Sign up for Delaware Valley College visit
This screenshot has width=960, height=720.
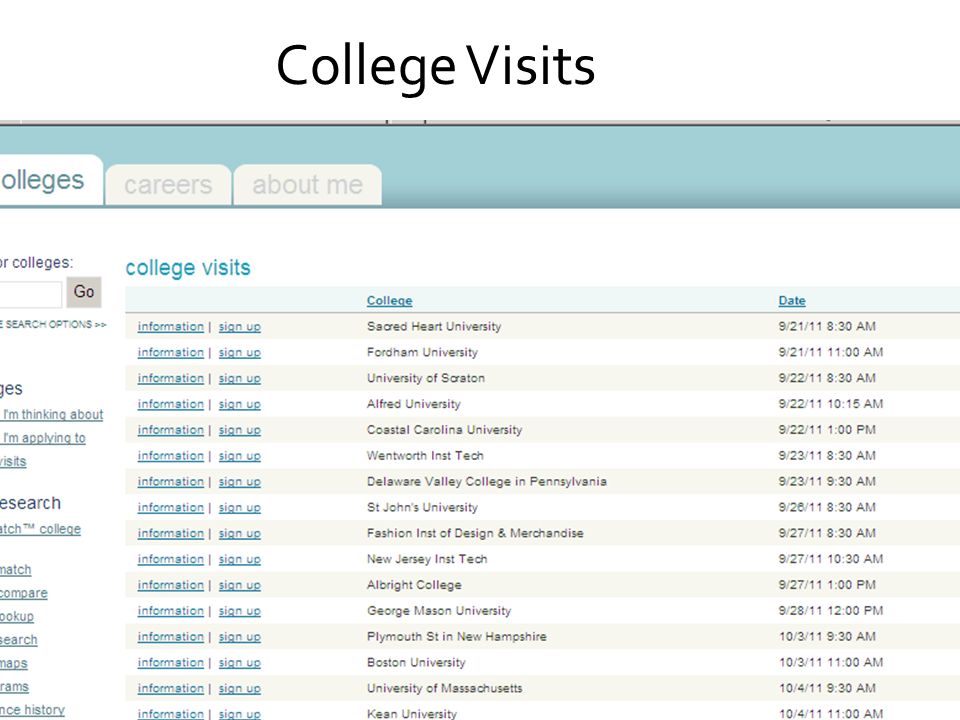pyautogui.click(x=239, y=481)
